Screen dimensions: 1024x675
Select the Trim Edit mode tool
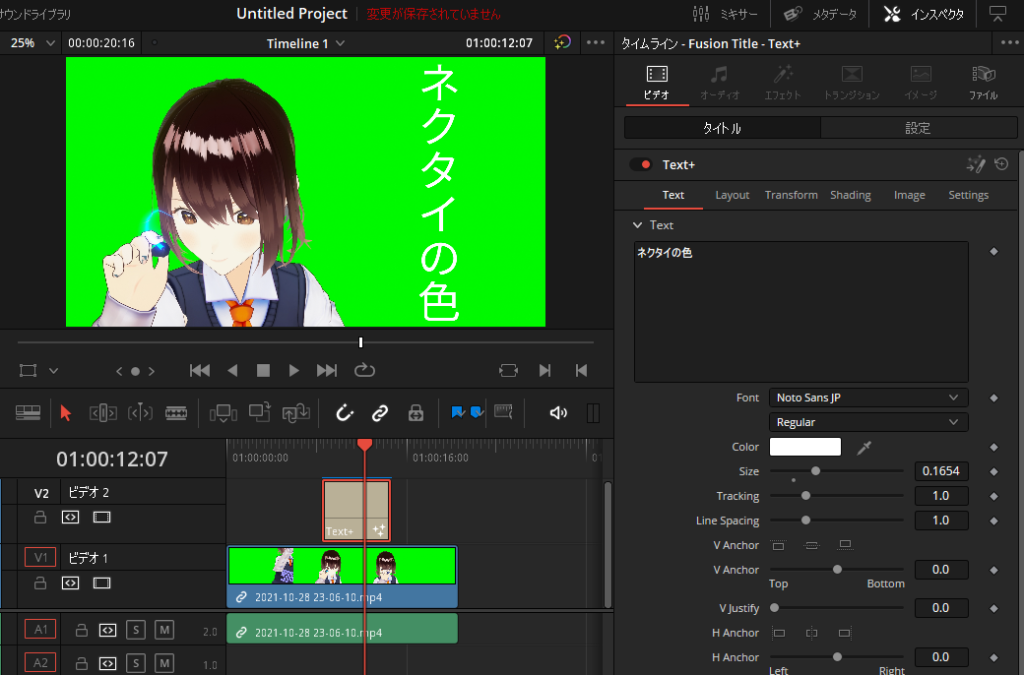click(103, 413)
